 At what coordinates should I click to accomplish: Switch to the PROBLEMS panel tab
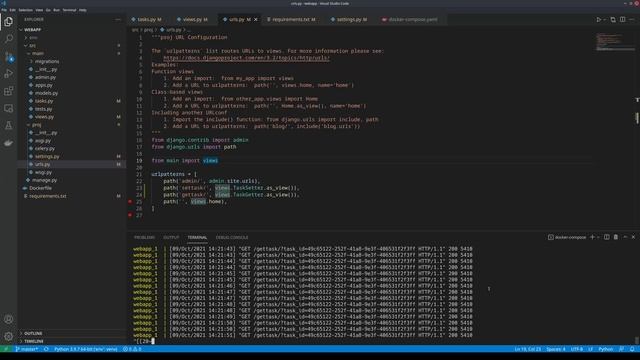pyautogui.click(x=144, y=237)
